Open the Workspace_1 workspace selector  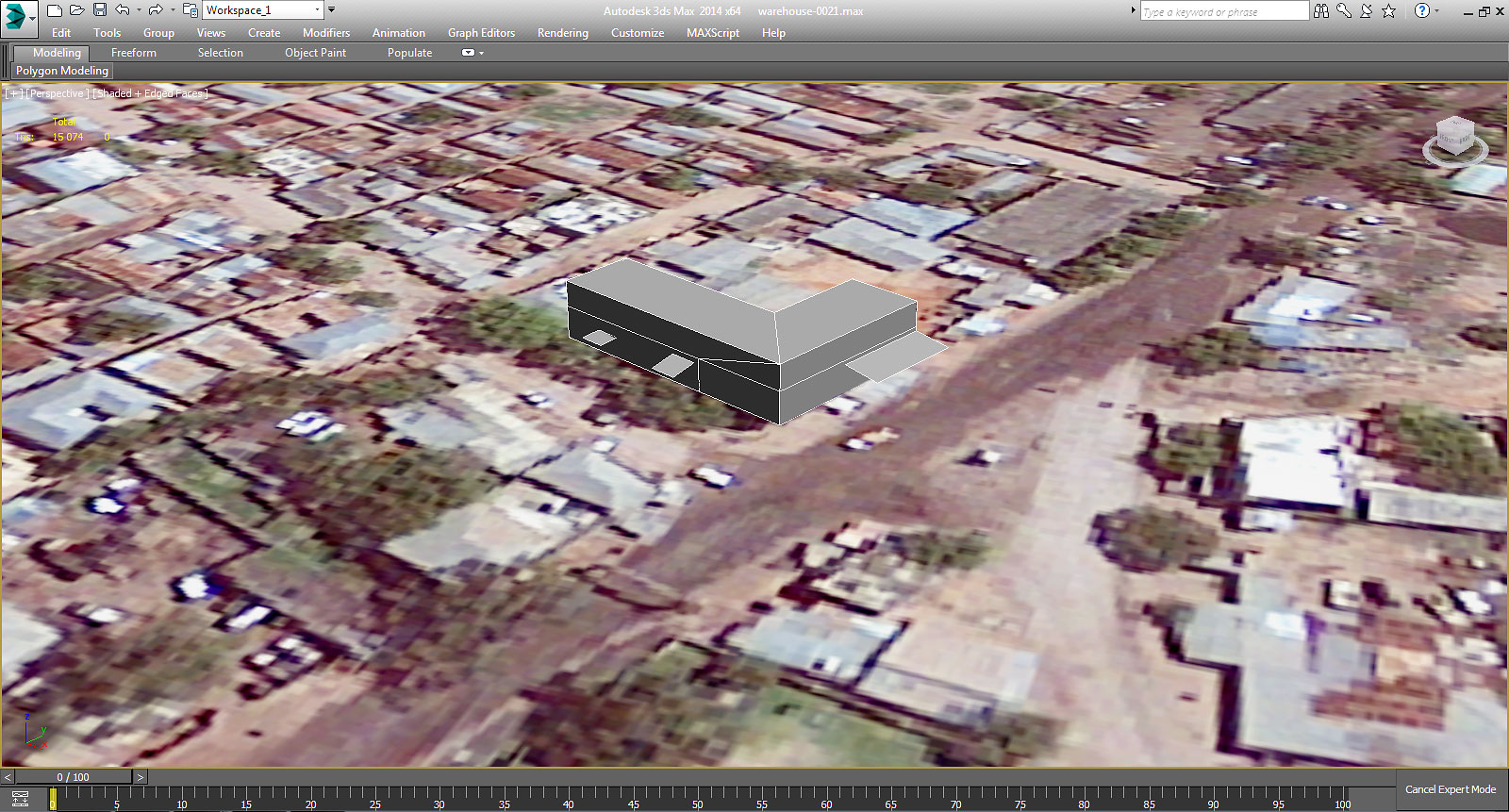coord(263,10)
